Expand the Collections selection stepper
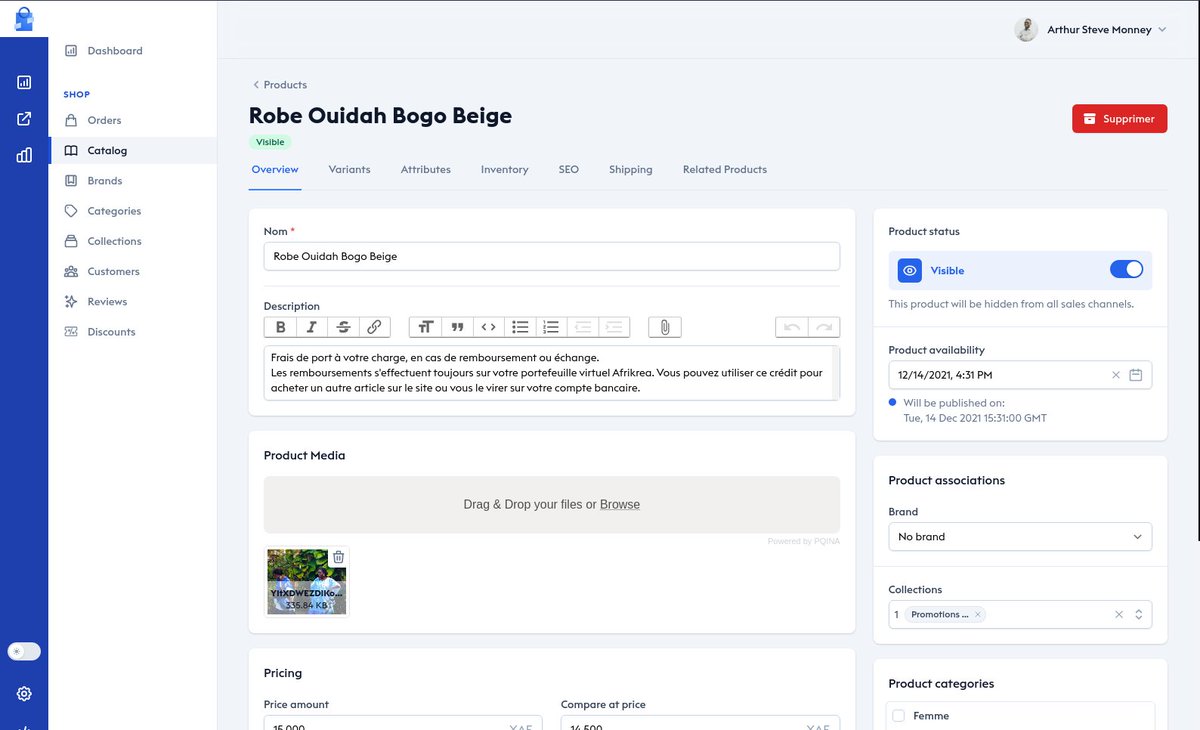The height and width of the screenshot is (730, 1200). [1138, 614]
